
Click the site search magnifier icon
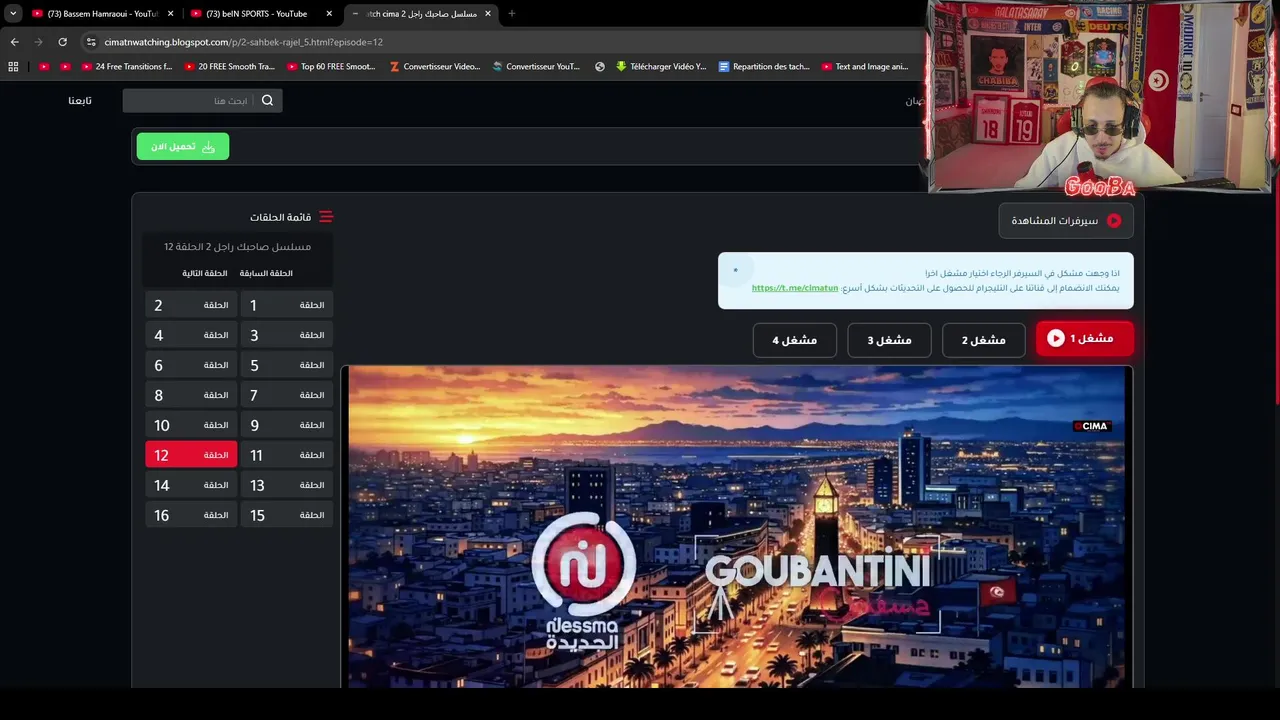267,100
